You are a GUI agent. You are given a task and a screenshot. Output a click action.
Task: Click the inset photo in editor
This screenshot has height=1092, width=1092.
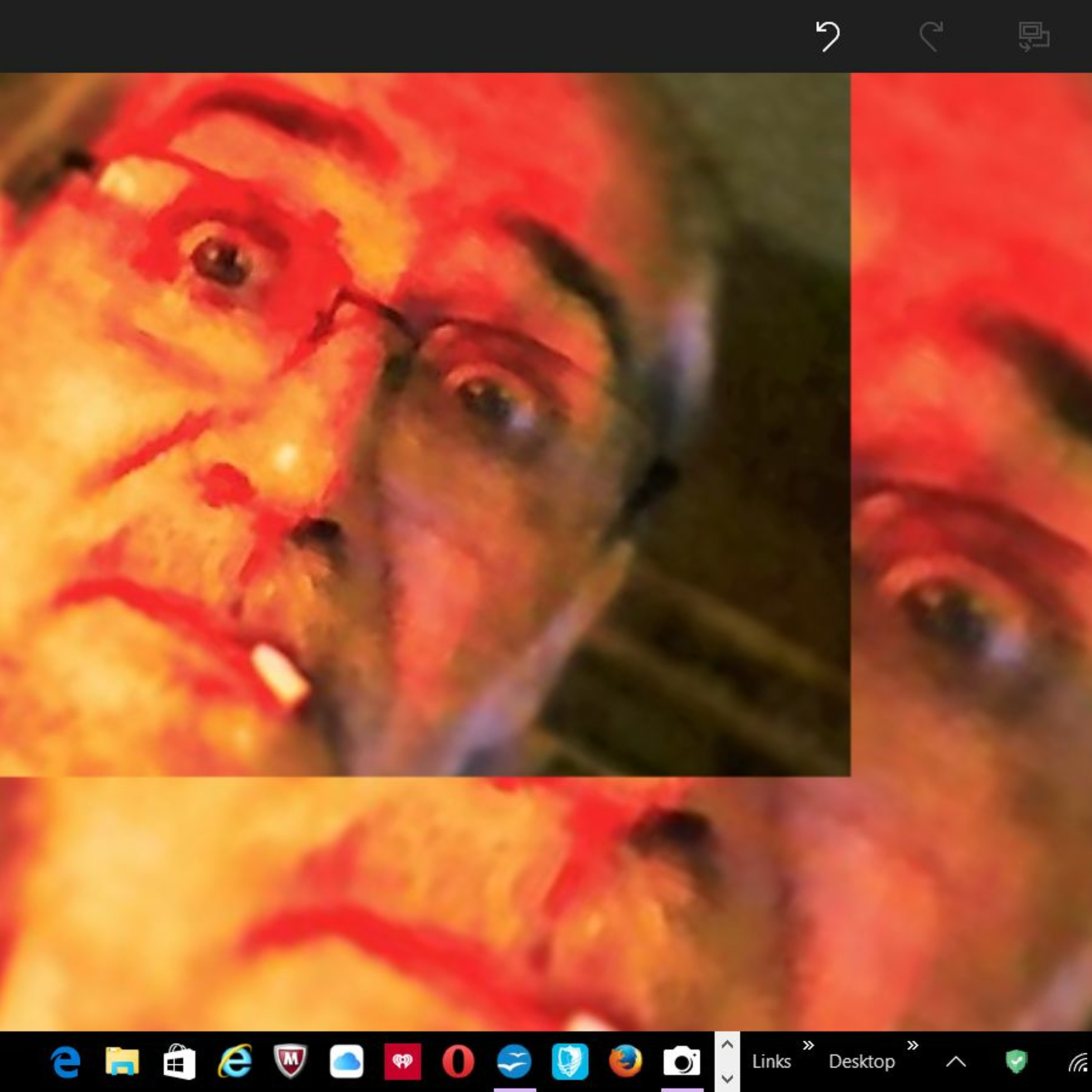coord(425,424)
